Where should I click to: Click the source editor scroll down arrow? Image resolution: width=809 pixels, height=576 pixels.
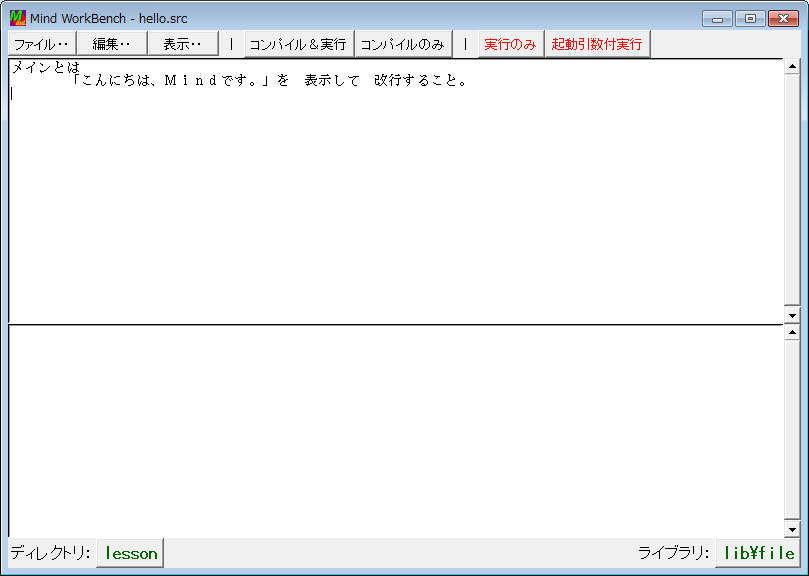pos(792,314)
